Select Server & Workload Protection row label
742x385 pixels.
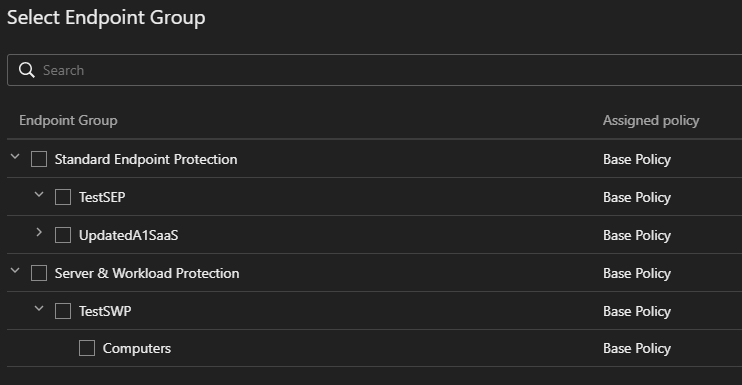coord(147,273)
